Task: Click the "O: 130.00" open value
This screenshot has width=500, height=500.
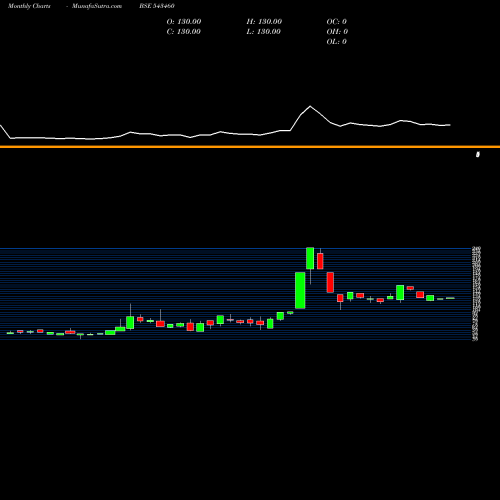Action: tap(184, 22)
